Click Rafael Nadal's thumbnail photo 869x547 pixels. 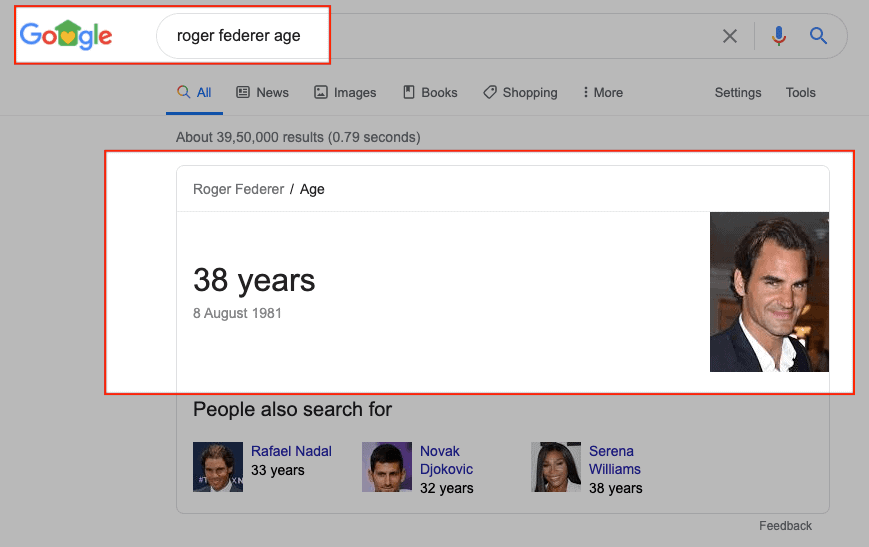click(218, 467)
